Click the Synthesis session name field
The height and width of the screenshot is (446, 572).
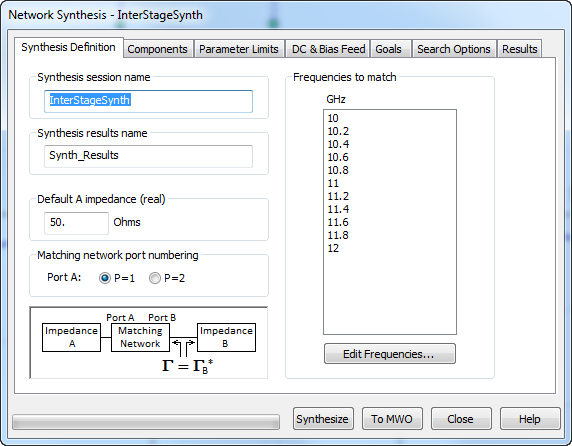(x=148, y=101)
